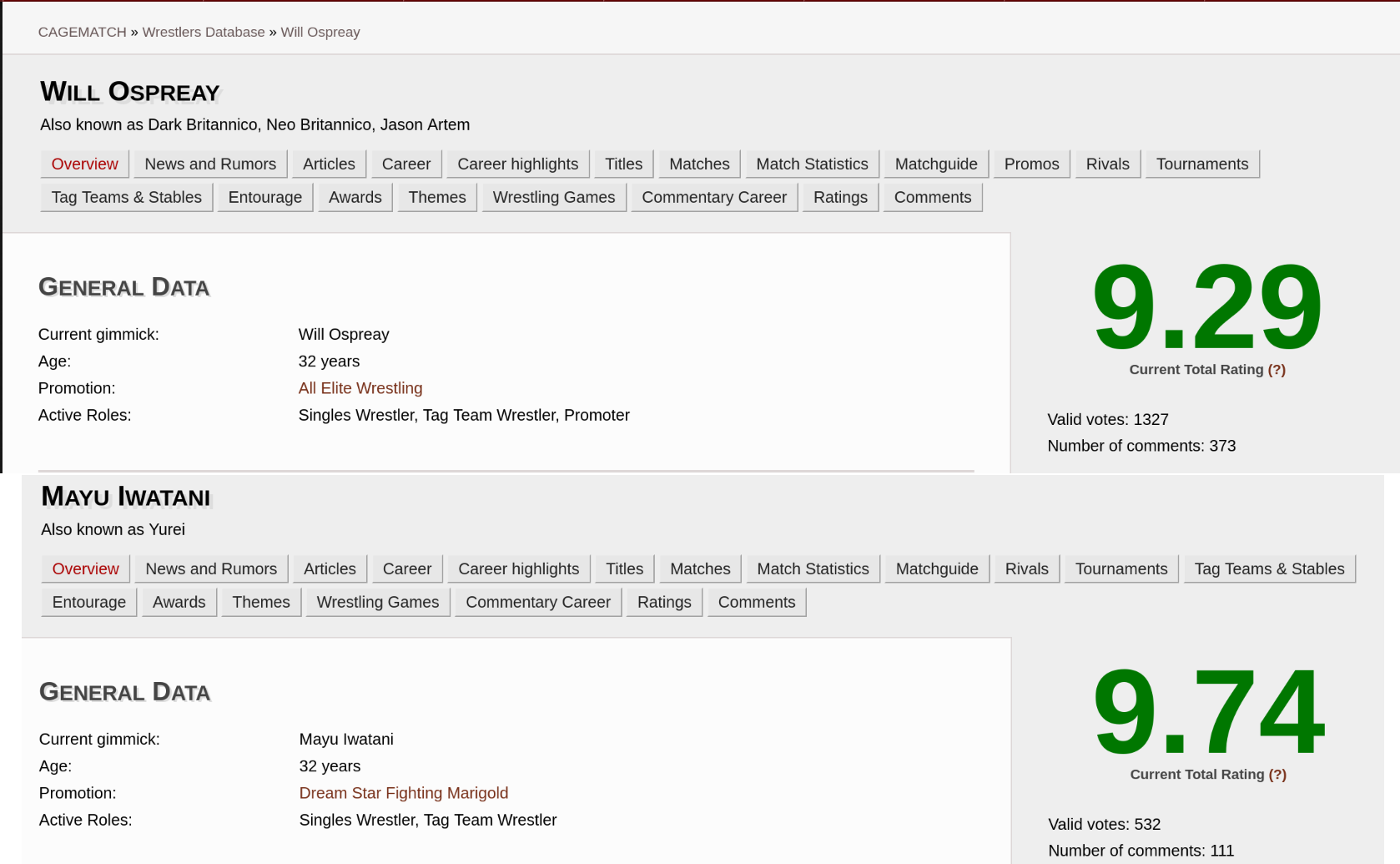Click the 9.74 total rating number
Viewport: 1400px width, 864px height.
[1208, 712]
